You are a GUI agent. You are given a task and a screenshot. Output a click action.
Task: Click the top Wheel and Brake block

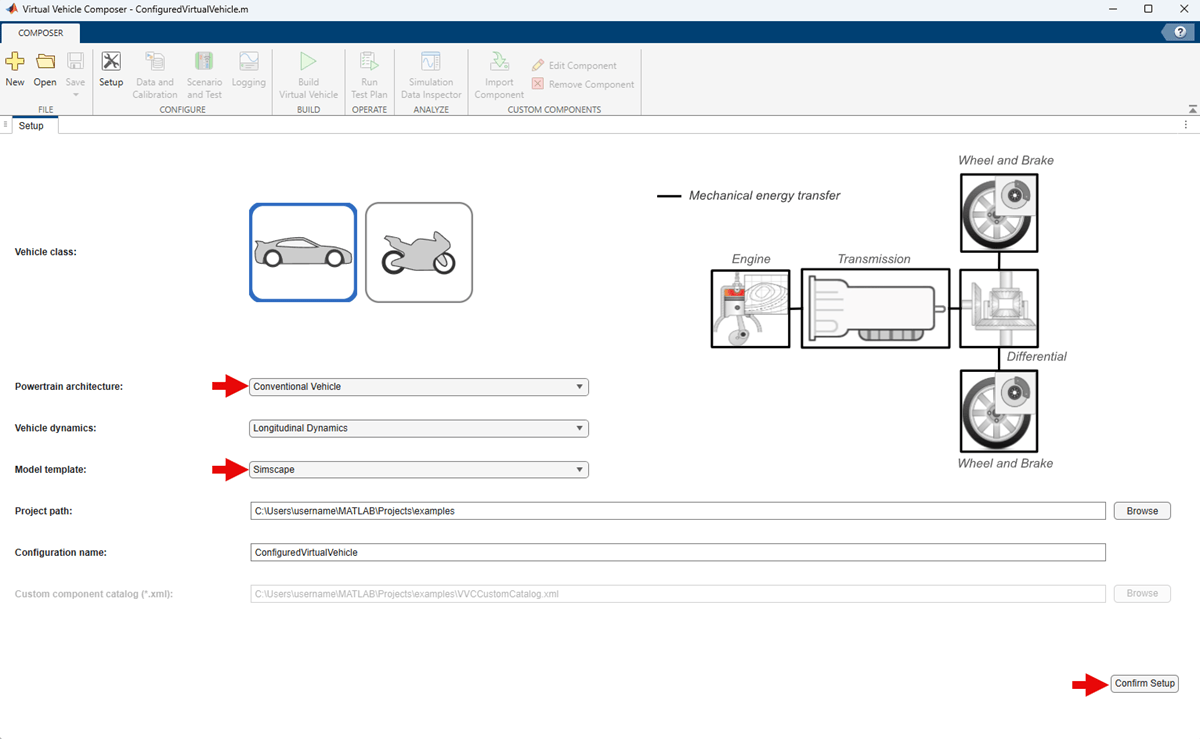click(x=999, y=212)
